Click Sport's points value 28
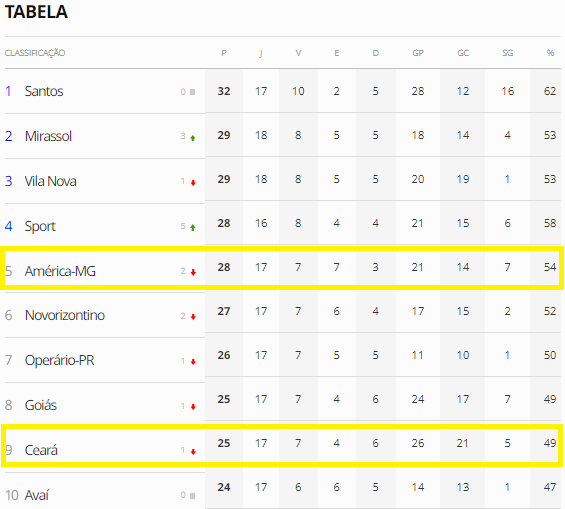565x509 pixels. pyautogui.click(x=224, y=223)
